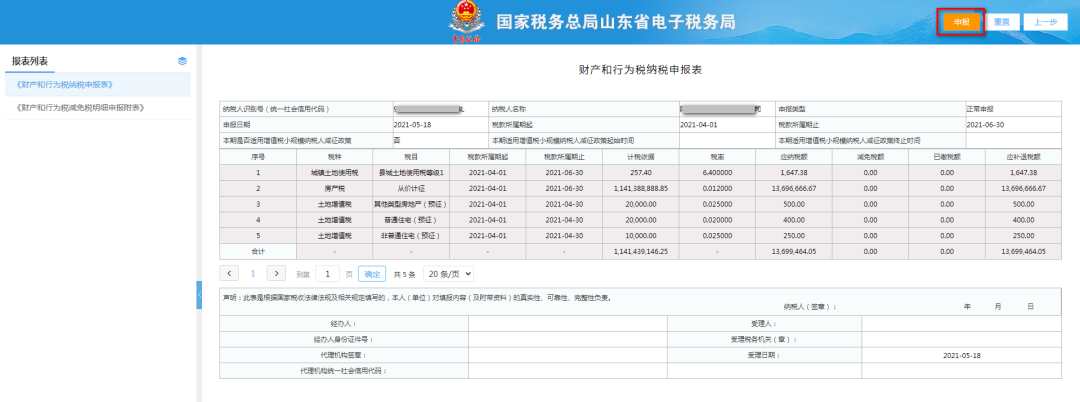Select the 其他类型房地产(预征) tax item cell
Screen dimensions: 1080x402
tap(411, 204)
